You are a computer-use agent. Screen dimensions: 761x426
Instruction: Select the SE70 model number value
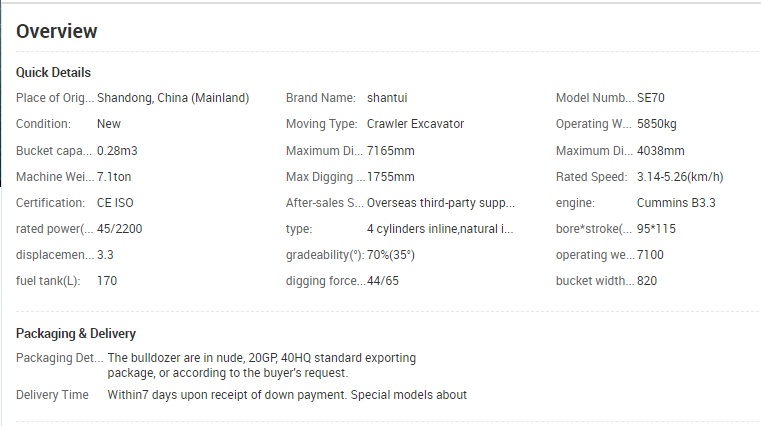pyautogui.click(x=650, y=98)
